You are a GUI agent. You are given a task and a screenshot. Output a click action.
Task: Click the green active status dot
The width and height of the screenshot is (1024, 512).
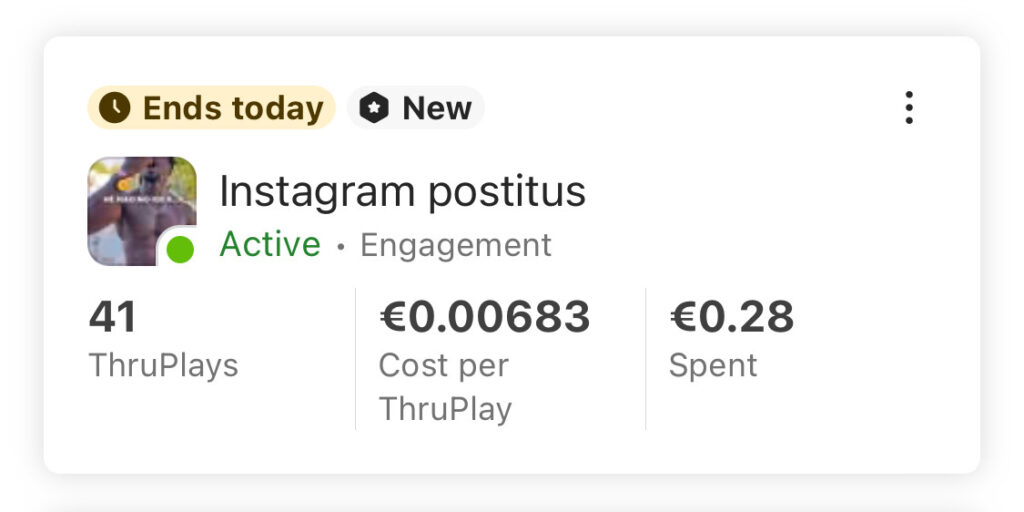pos(180,250)
